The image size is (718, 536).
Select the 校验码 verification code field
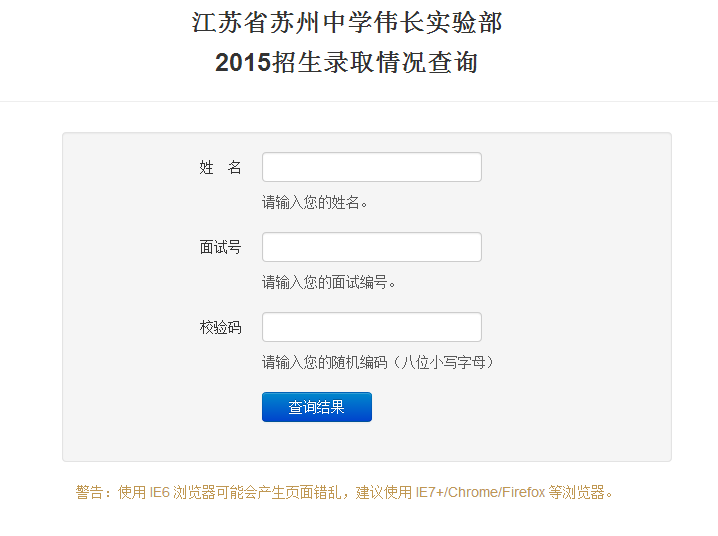(x=371, y=327)
